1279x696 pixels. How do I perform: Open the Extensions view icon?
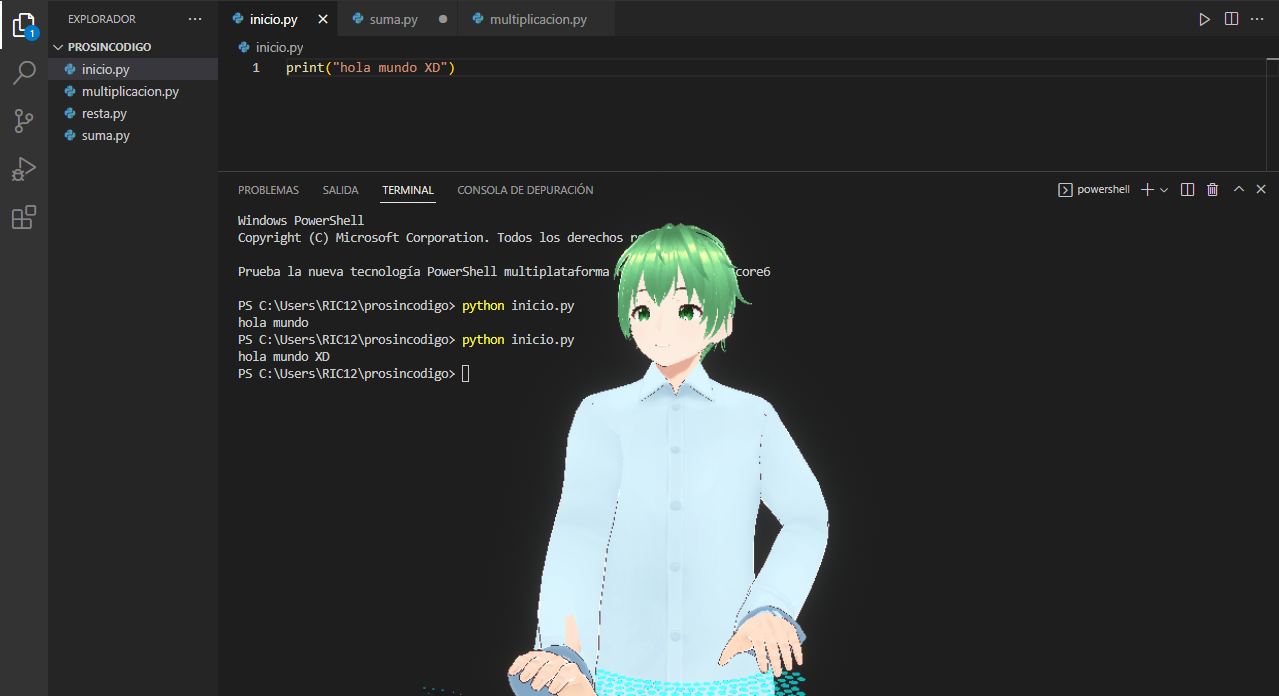24,217
